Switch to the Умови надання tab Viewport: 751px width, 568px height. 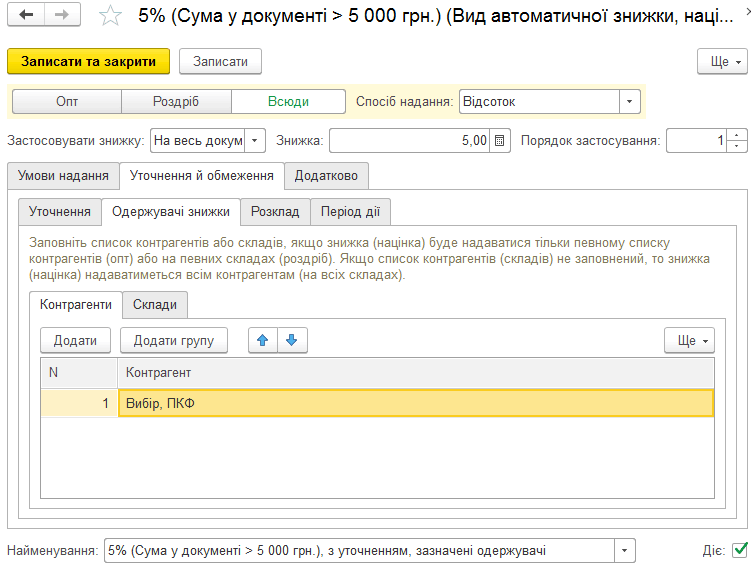pyautogui.click(x=63, y=176)
